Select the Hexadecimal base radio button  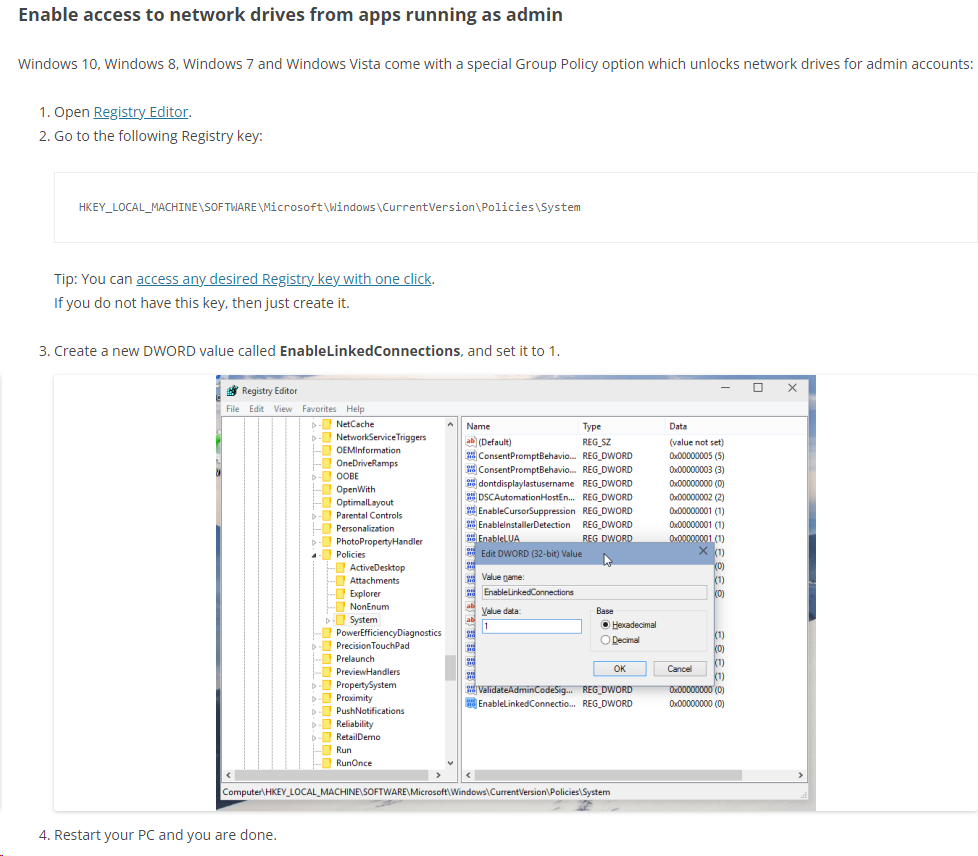coord(605,625)
